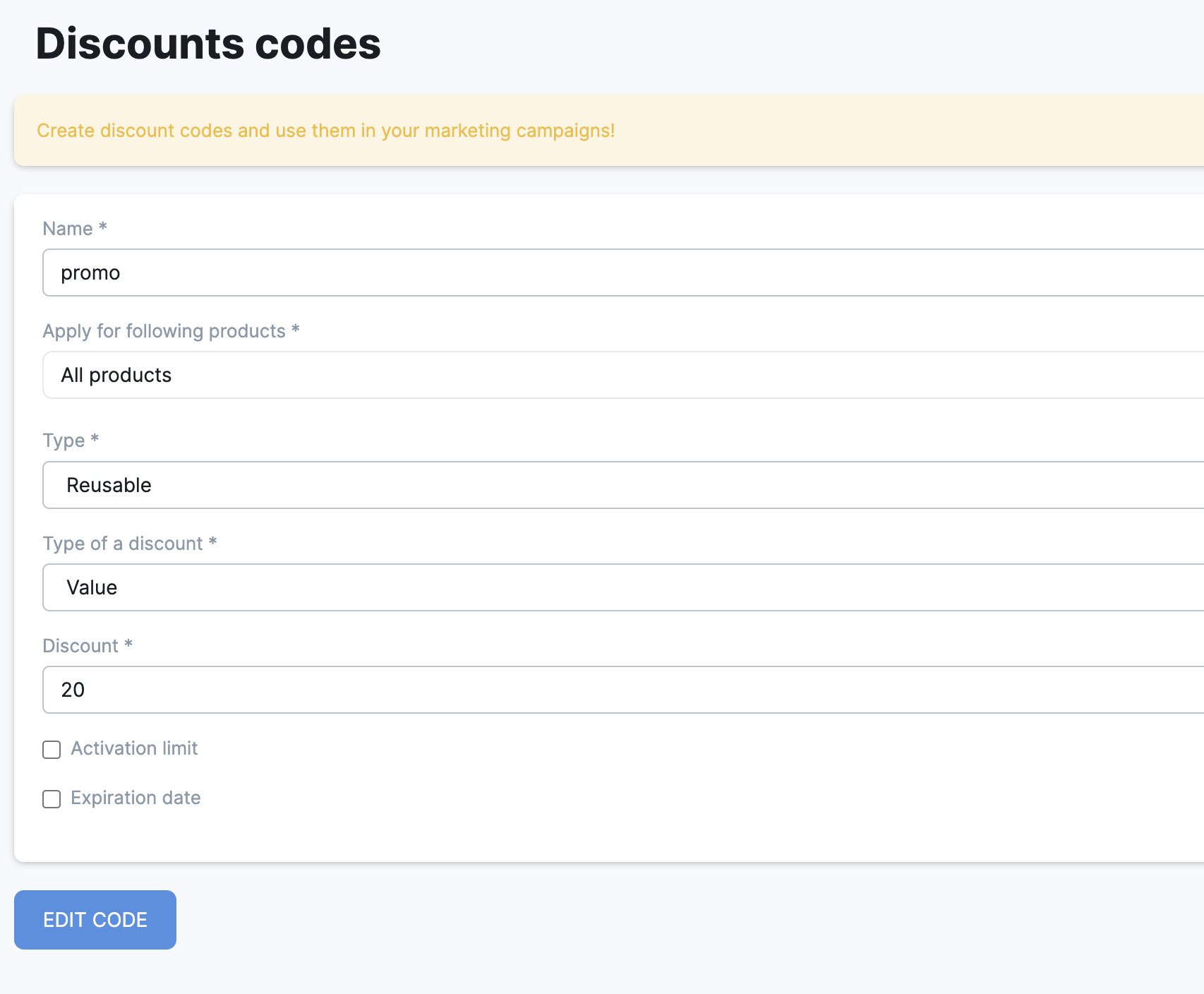Focus the Discount field containing 20
The height and width of the screenshot is (994, 1204).
pos(621,690)
